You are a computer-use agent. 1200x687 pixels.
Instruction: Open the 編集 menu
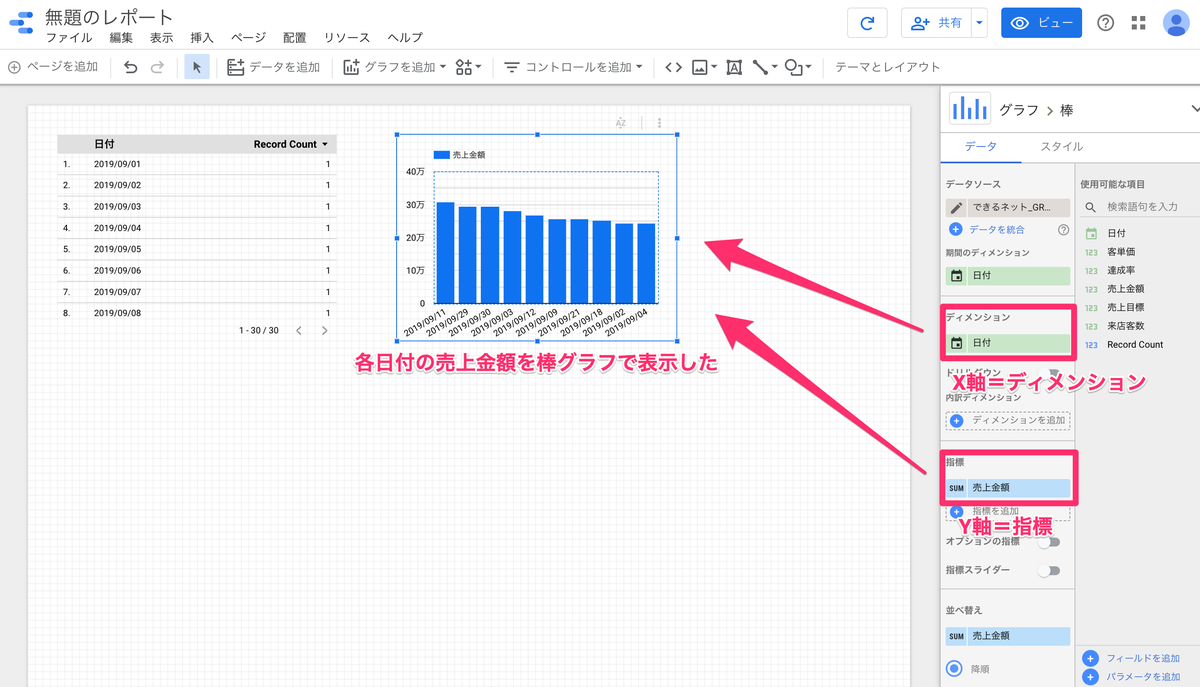121,38
